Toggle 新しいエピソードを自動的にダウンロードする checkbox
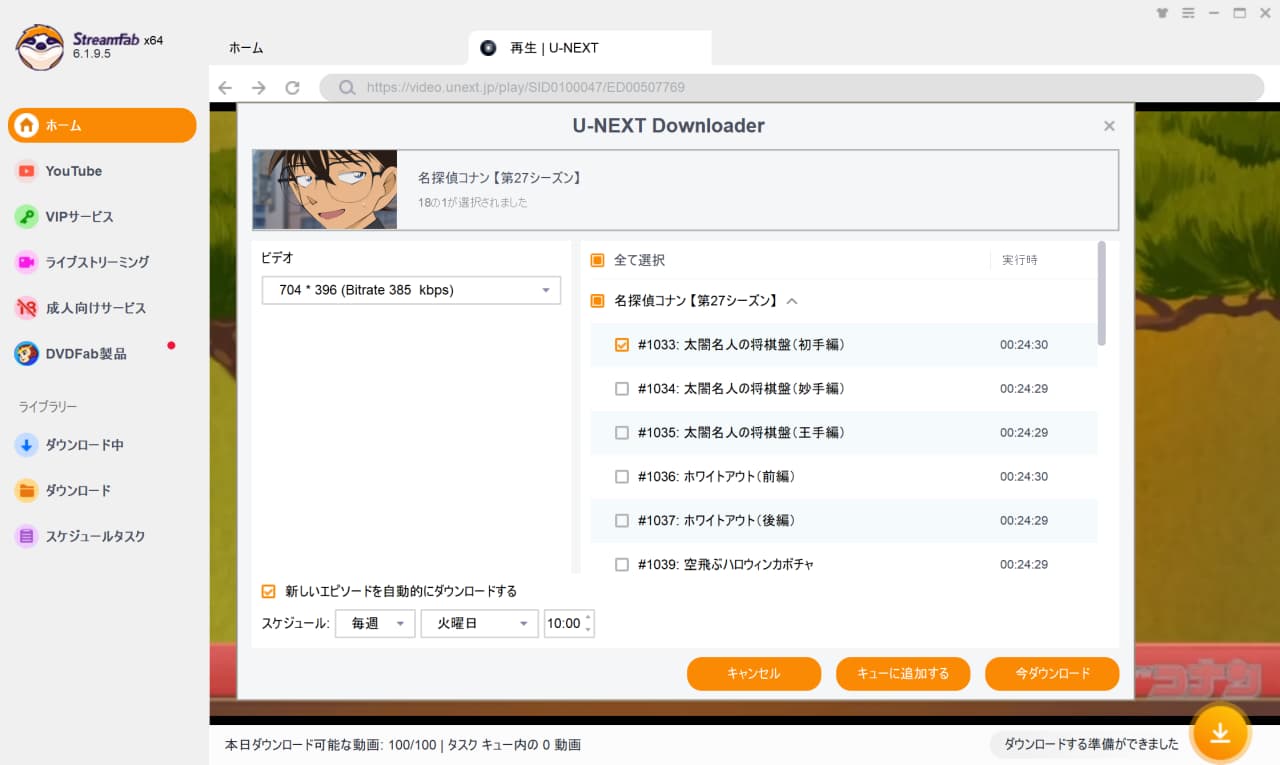 click(x=268, y=591)
